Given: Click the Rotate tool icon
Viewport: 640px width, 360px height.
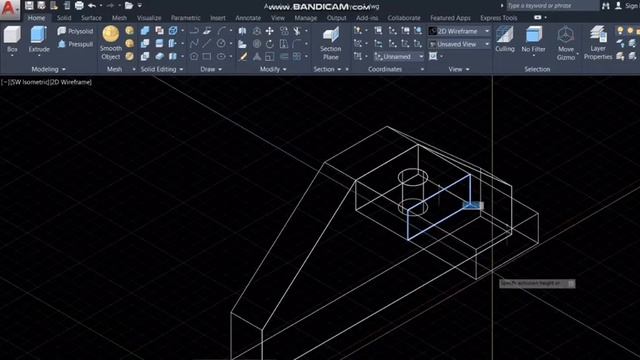Looking at the screenshot, I should (x=270, y=43).
